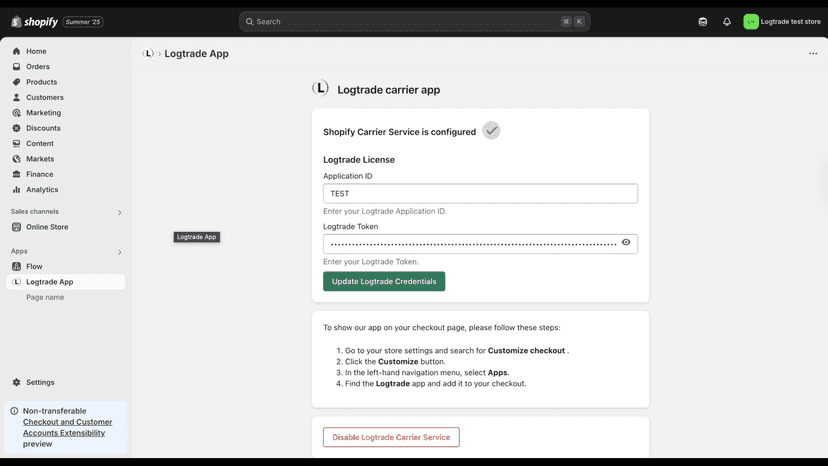Click the Logtrade App tooltip label
828x466 pixels.
(196, 237)
